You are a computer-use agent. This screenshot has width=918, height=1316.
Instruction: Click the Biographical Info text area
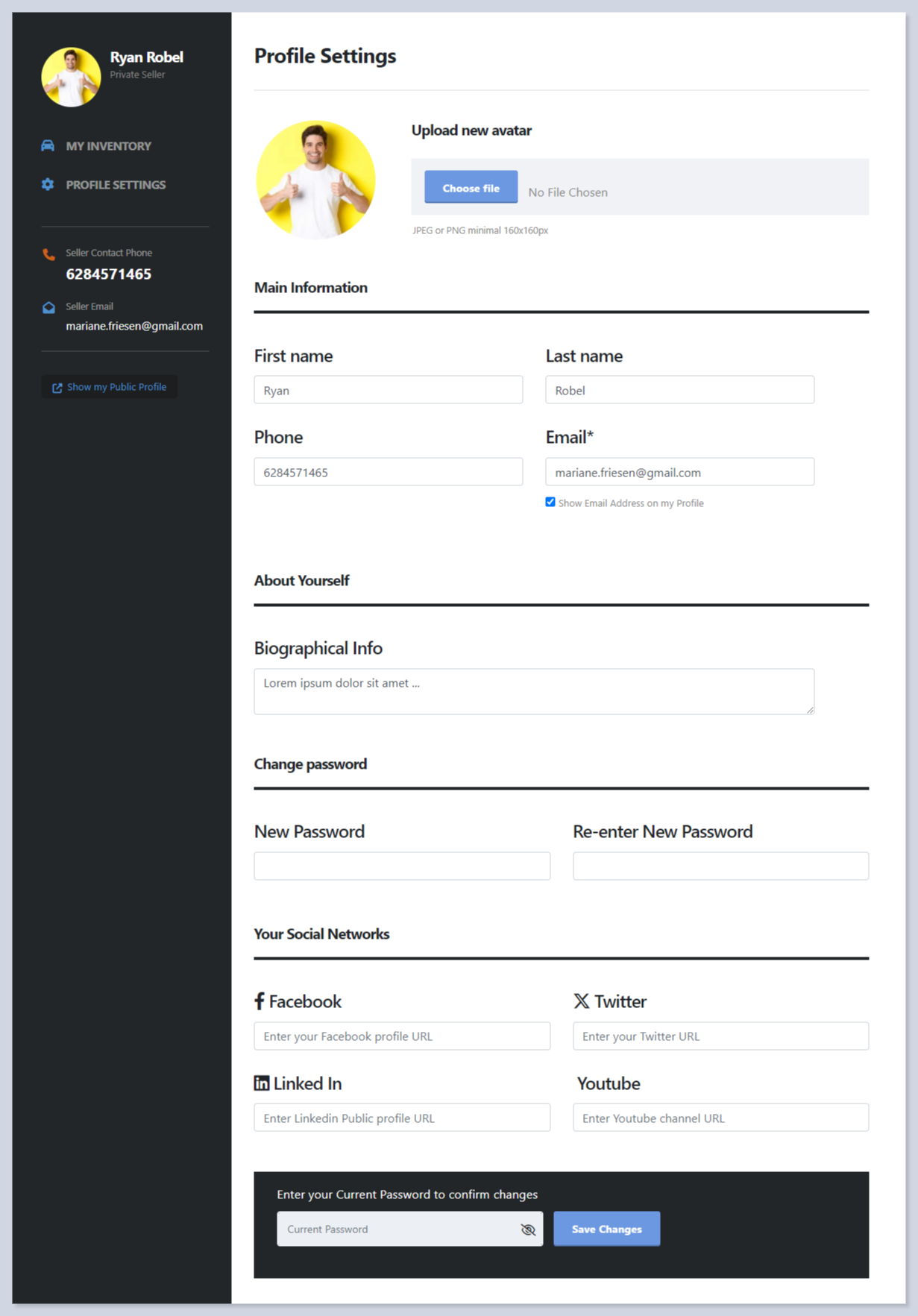click(x=533, y=691)
